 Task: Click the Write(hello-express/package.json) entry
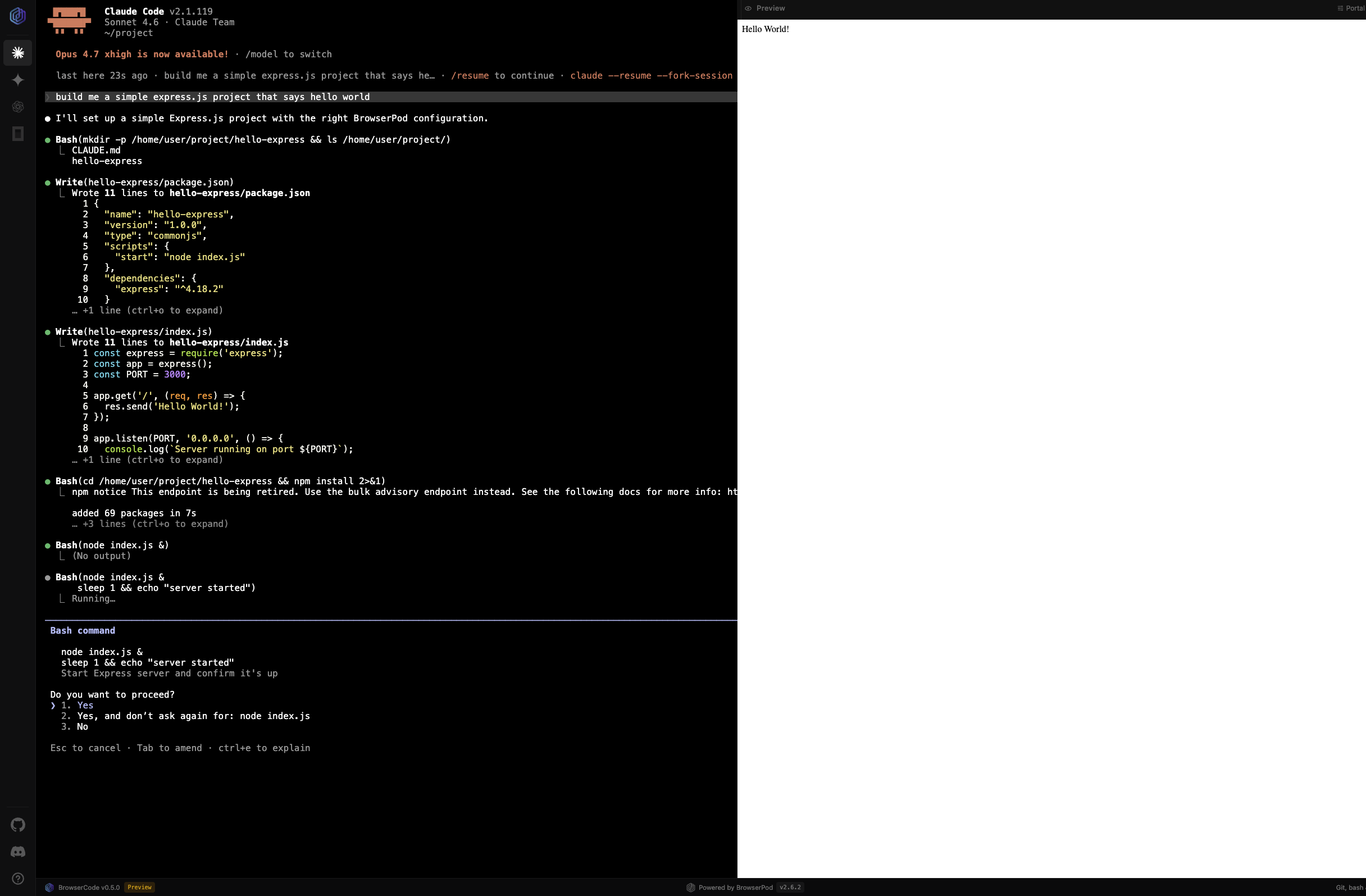[x=145, y=183]
